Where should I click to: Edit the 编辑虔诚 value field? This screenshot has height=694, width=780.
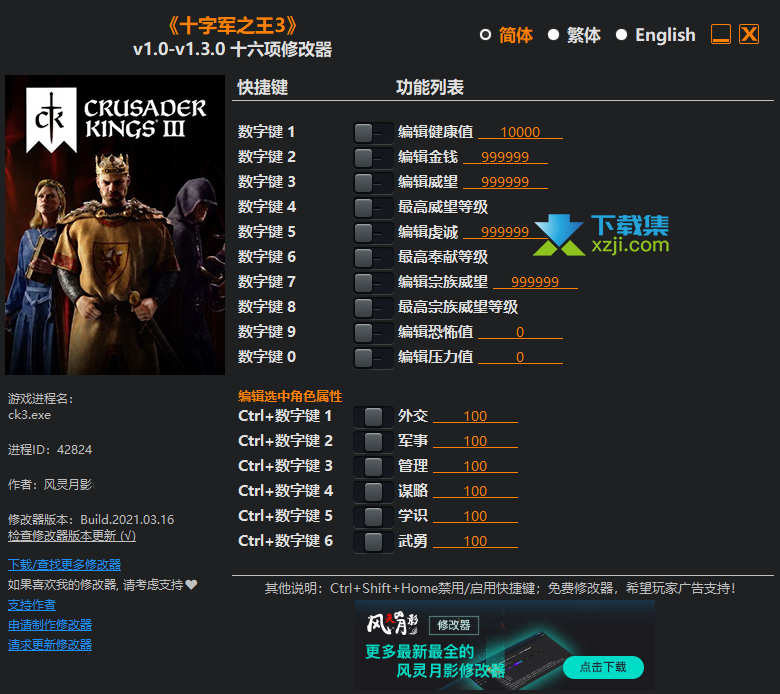tap(505, 232)
